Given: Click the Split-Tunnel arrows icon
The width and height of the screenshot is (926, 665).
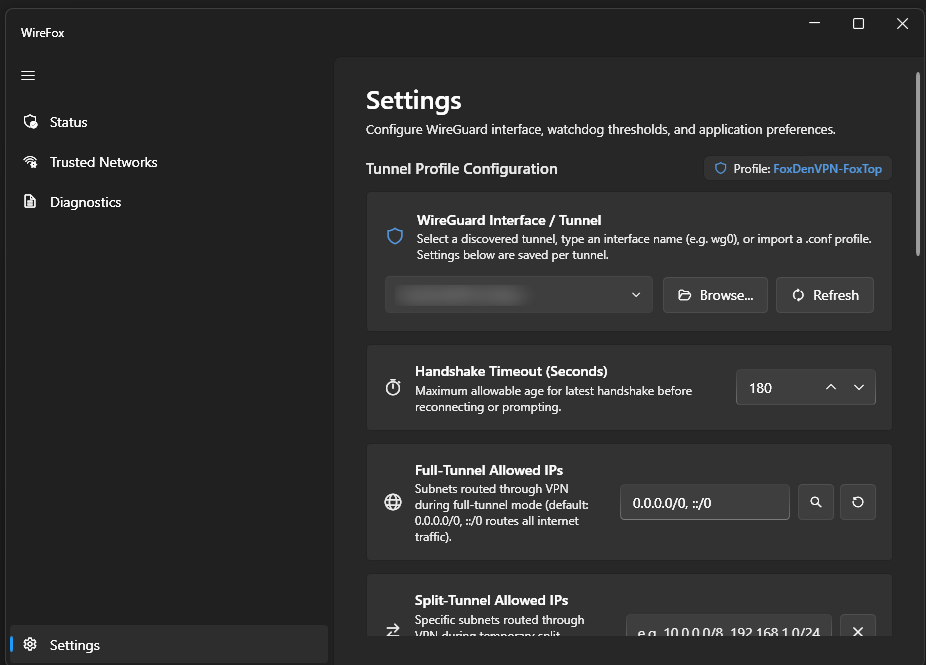Looking at the screenshot, I should coord(393,630).
